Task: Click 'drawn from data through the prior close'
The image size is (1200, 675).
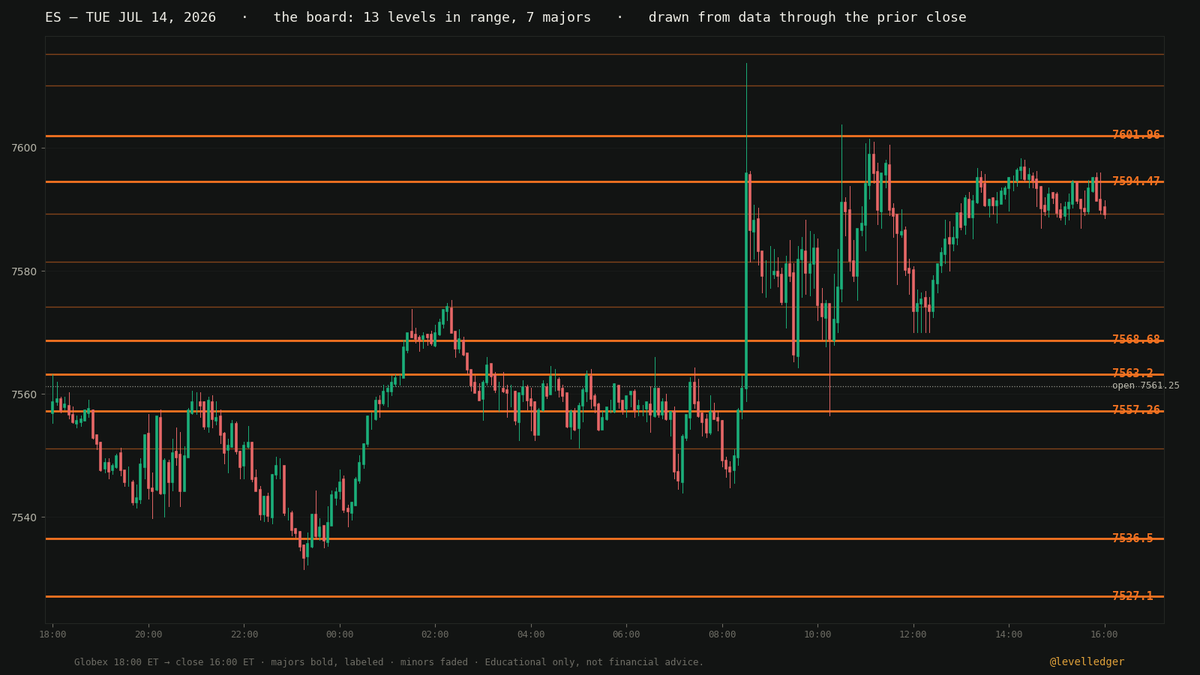Action: tap(807, 18)
